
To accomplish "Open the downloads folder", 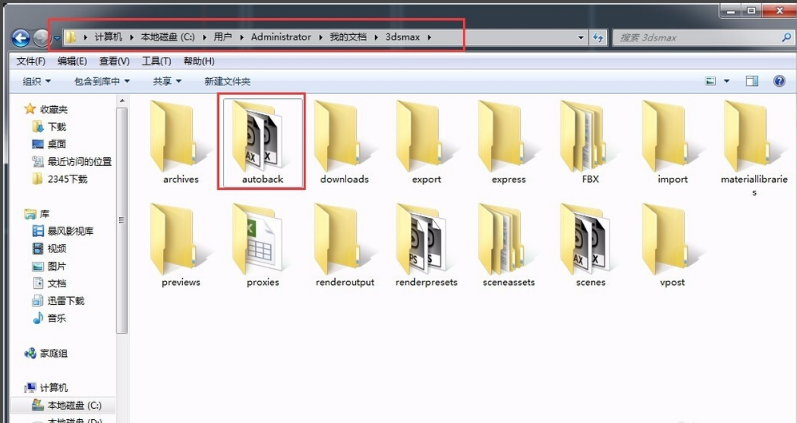I will click(x=344, y=142).
